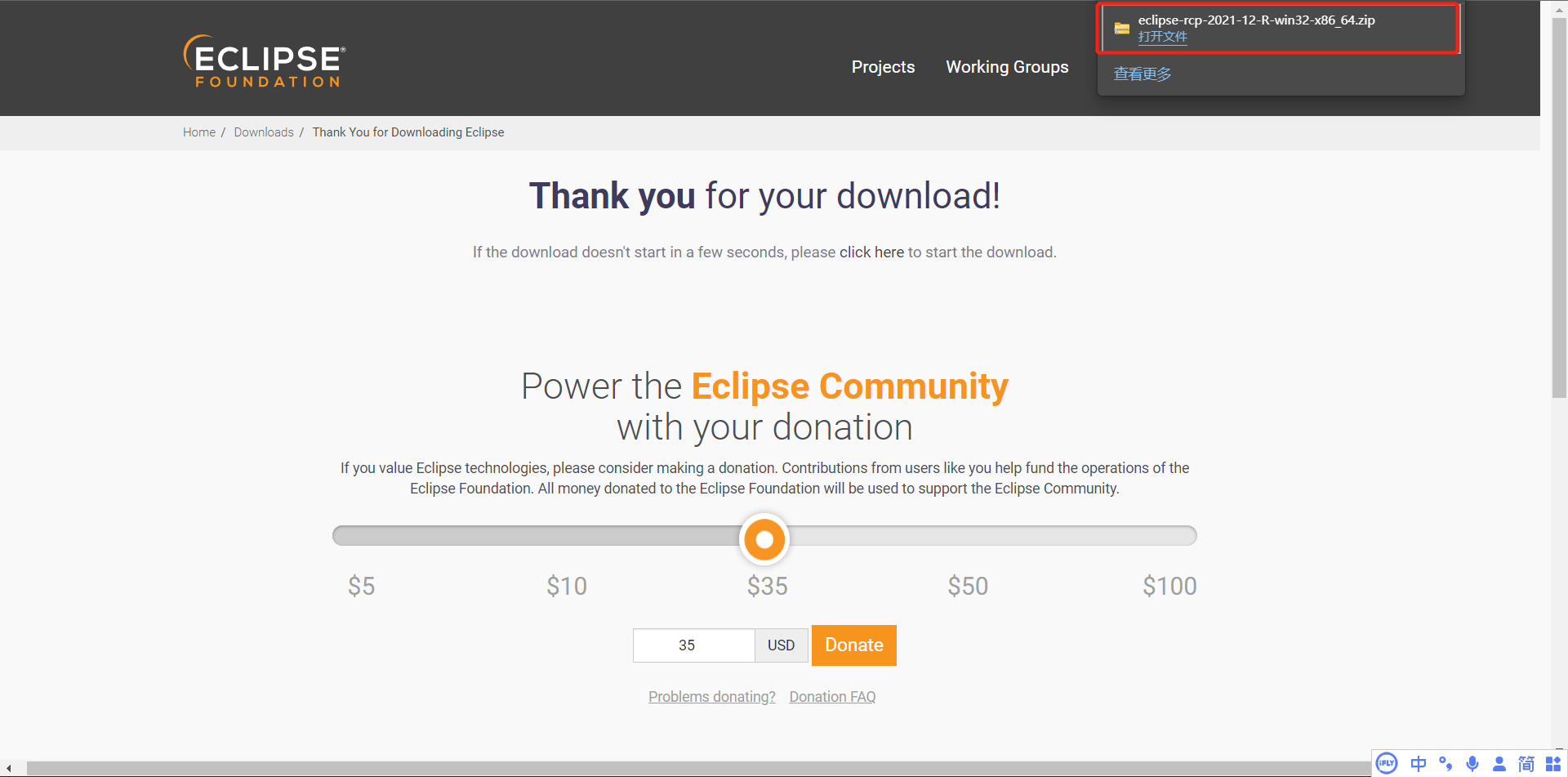Click the Eclipse Foundation logo
The height and width of the screenshot is (777, 1568).
tap(264, 61)
